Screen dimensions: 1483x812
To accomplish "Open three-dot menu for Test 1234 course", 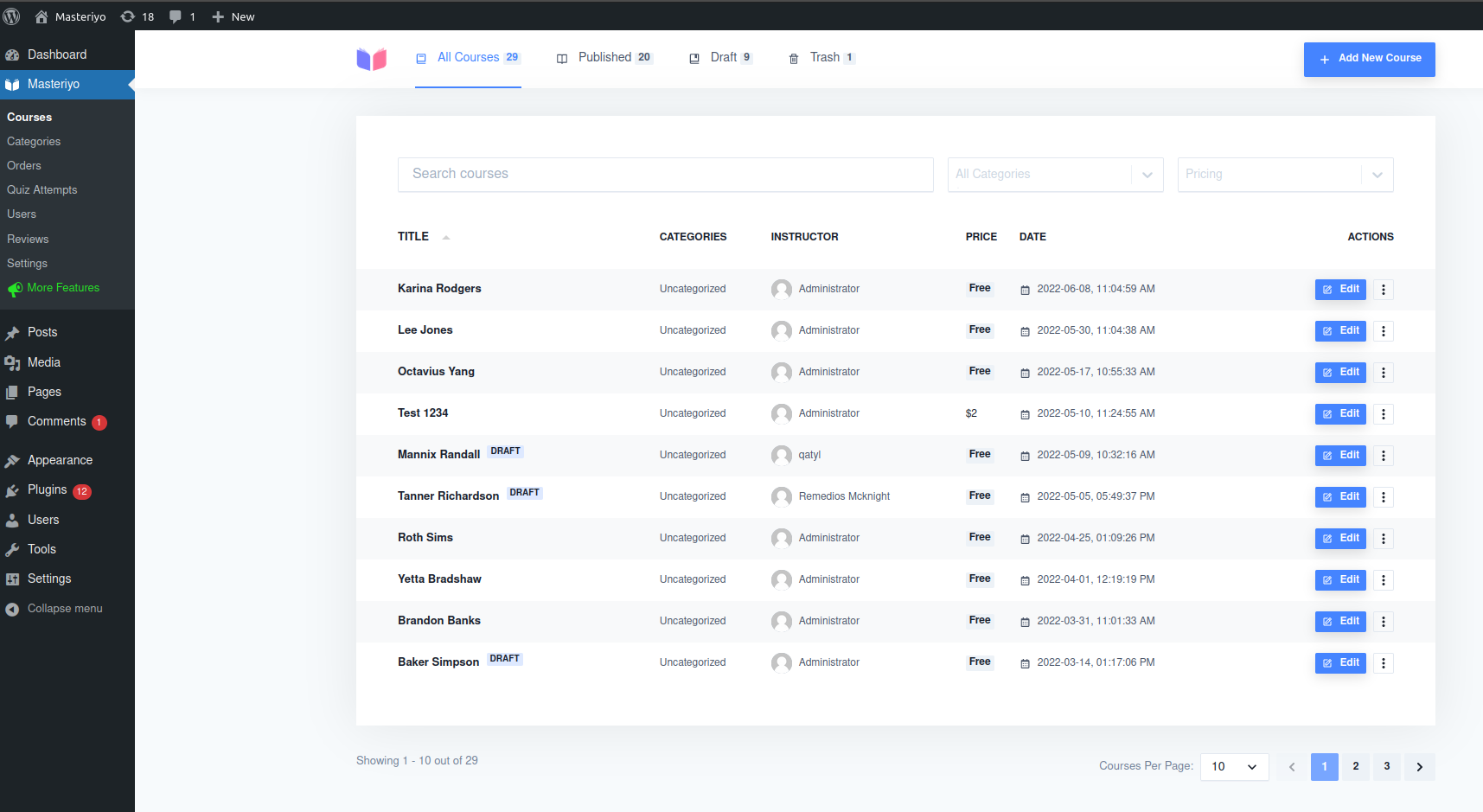I will pyautogui.click(x=1383, y=414).
